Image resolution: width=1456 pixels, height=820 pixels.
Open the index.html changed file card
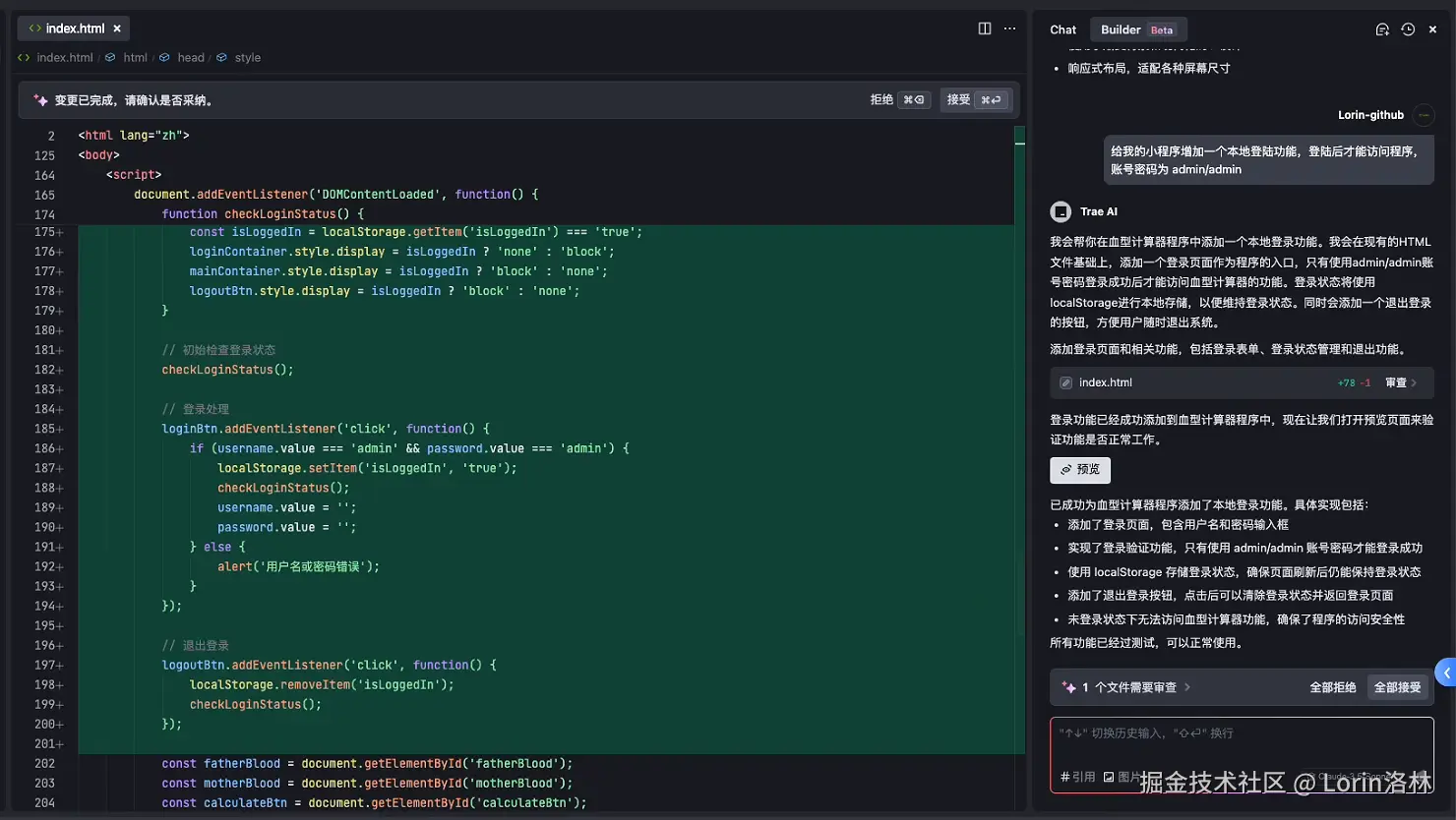tap(1242, 382)
